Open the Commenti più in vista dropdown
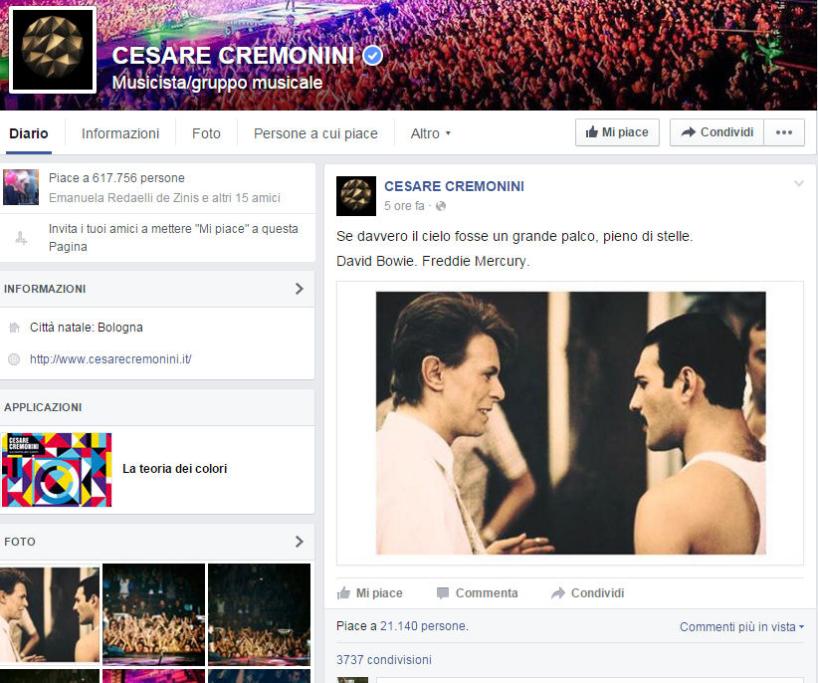Image resolution: width=818 pixels, height=683 pixels. point(741,627)
